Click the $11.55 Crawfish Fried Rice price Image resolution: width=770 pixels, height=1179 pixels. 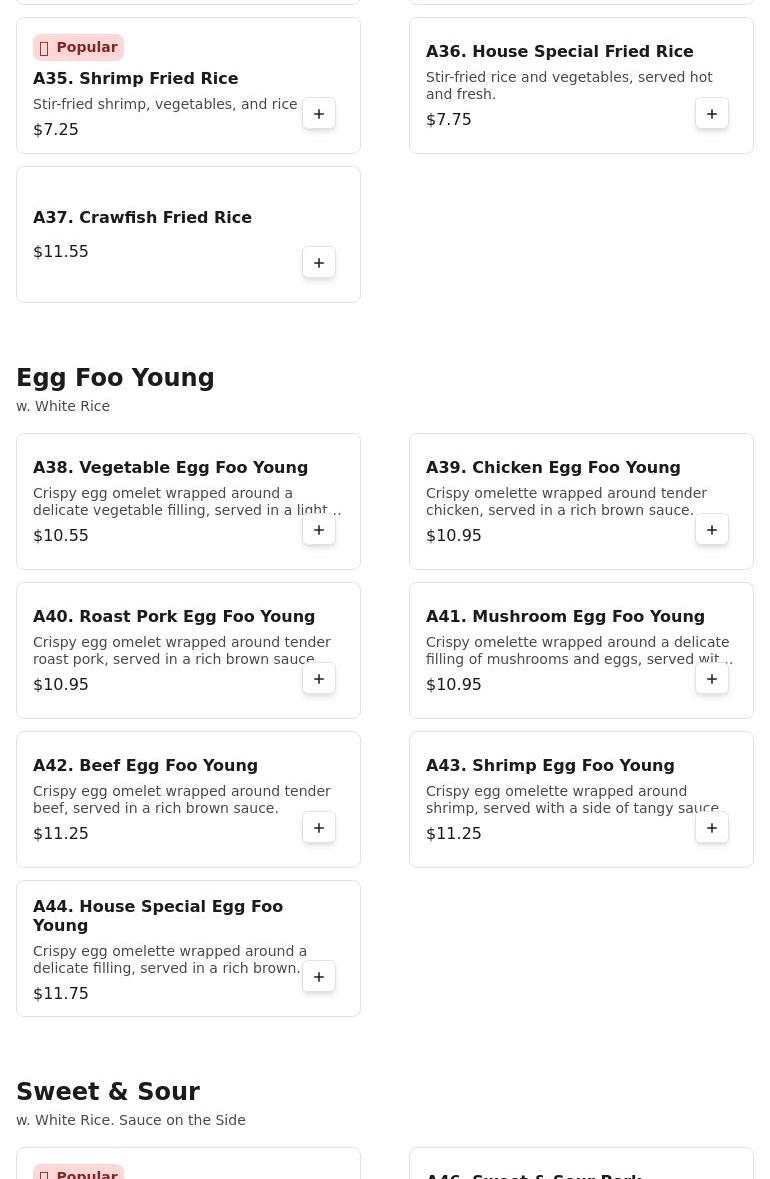coord(61,251)
